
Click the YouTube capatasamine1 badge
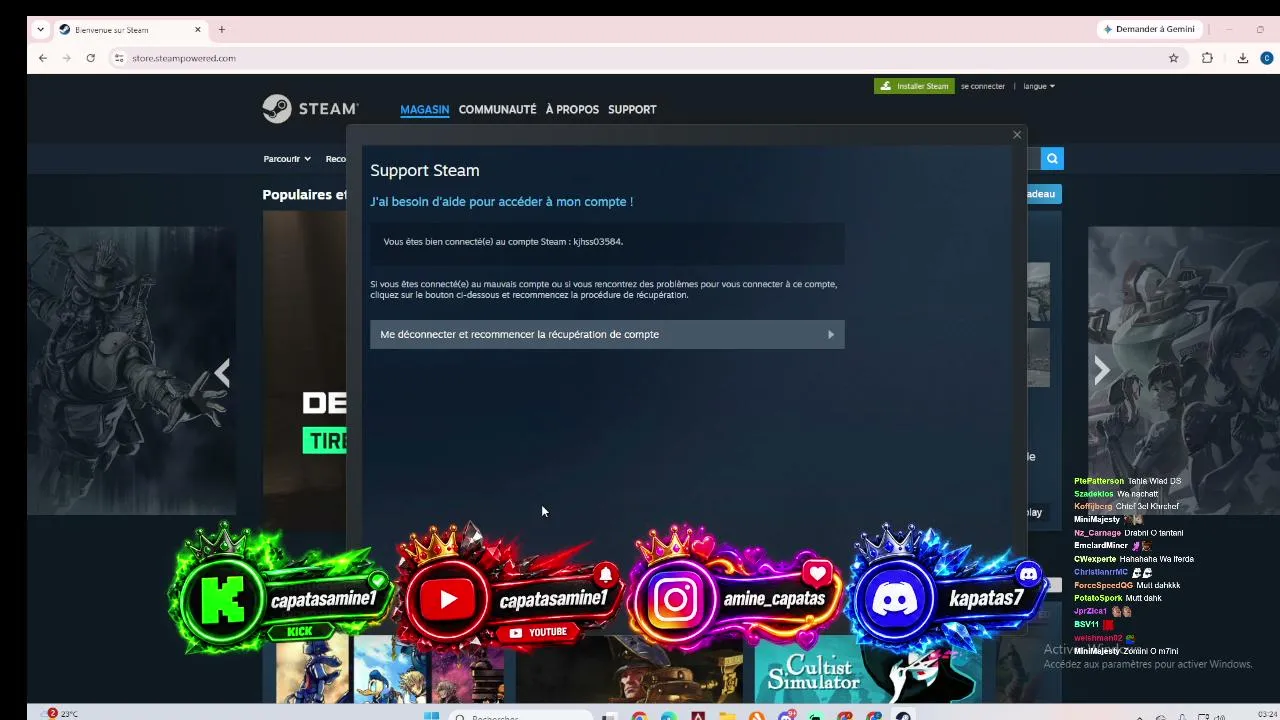pyautogui.click(x=510, y=589)
